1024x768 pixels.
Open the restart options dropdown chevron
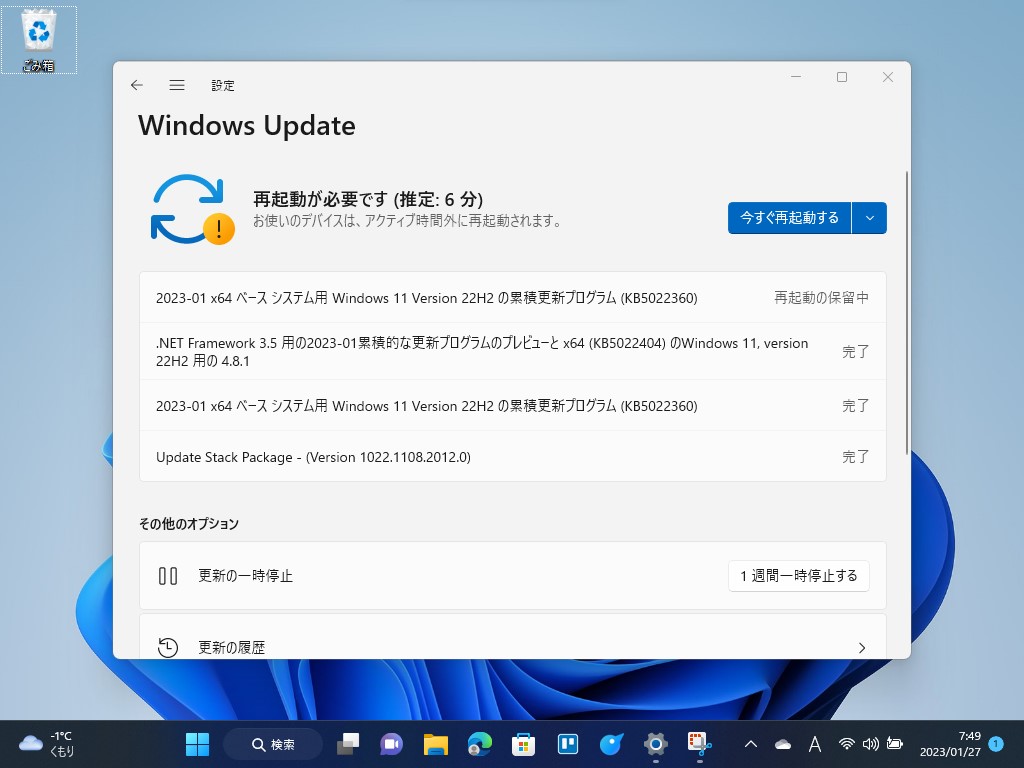point(869,217)
